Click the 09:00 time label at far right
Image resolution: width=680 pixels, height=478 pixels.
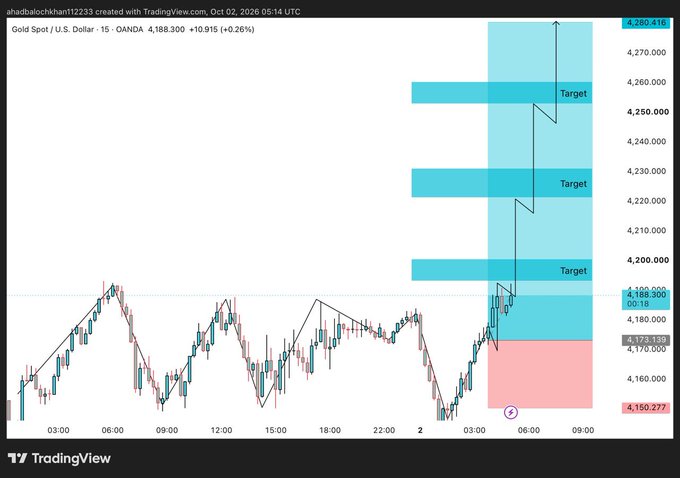[583, 430]
